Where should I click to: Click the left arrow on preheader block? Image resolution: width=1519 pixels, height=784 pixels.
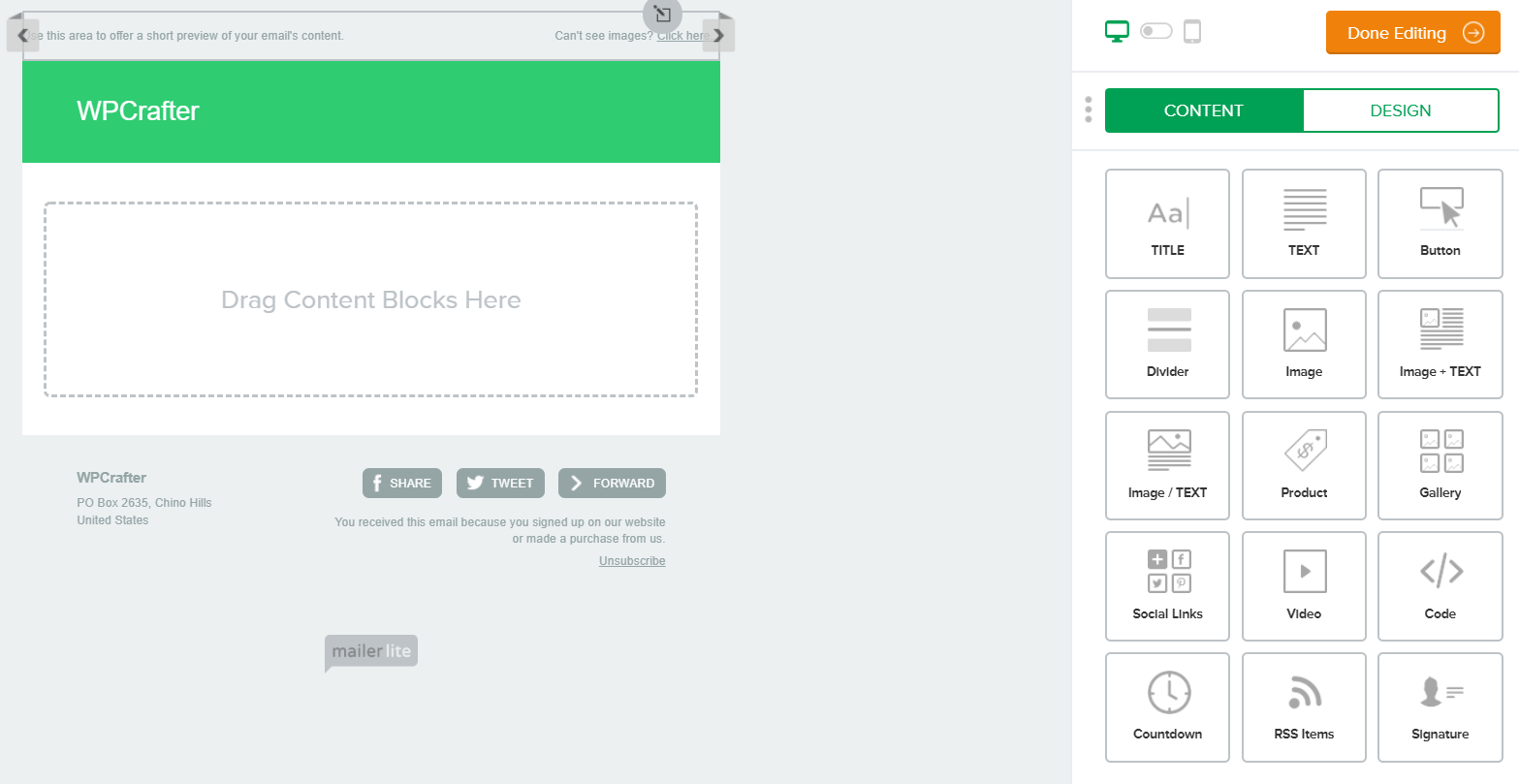click(x=23, y=36)
